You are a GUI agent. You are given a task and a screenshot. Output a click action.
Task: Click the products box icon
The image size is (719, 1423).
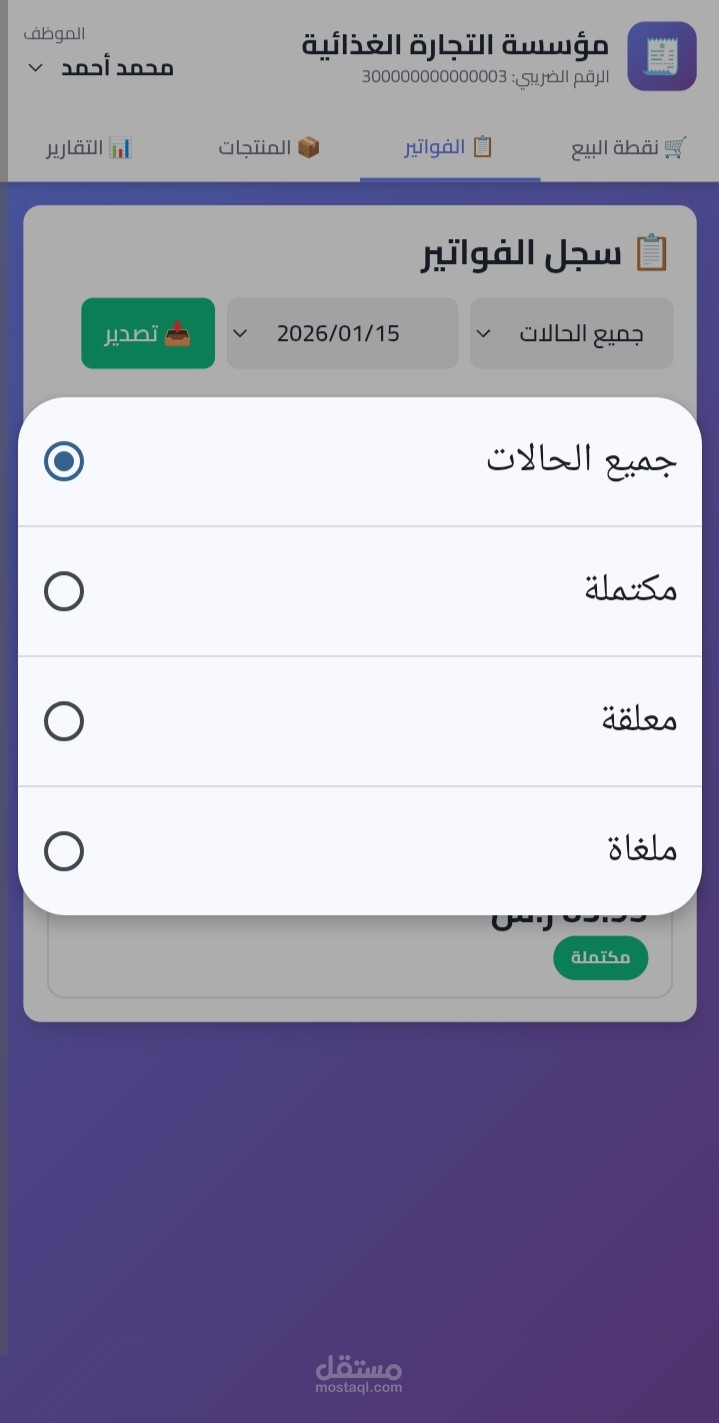point(308,148)
